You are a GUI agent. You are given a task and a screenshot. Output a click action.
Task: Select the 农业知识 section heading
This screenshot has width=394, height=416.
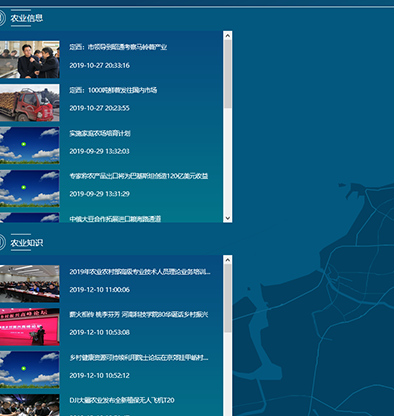[x=27, y=243]
